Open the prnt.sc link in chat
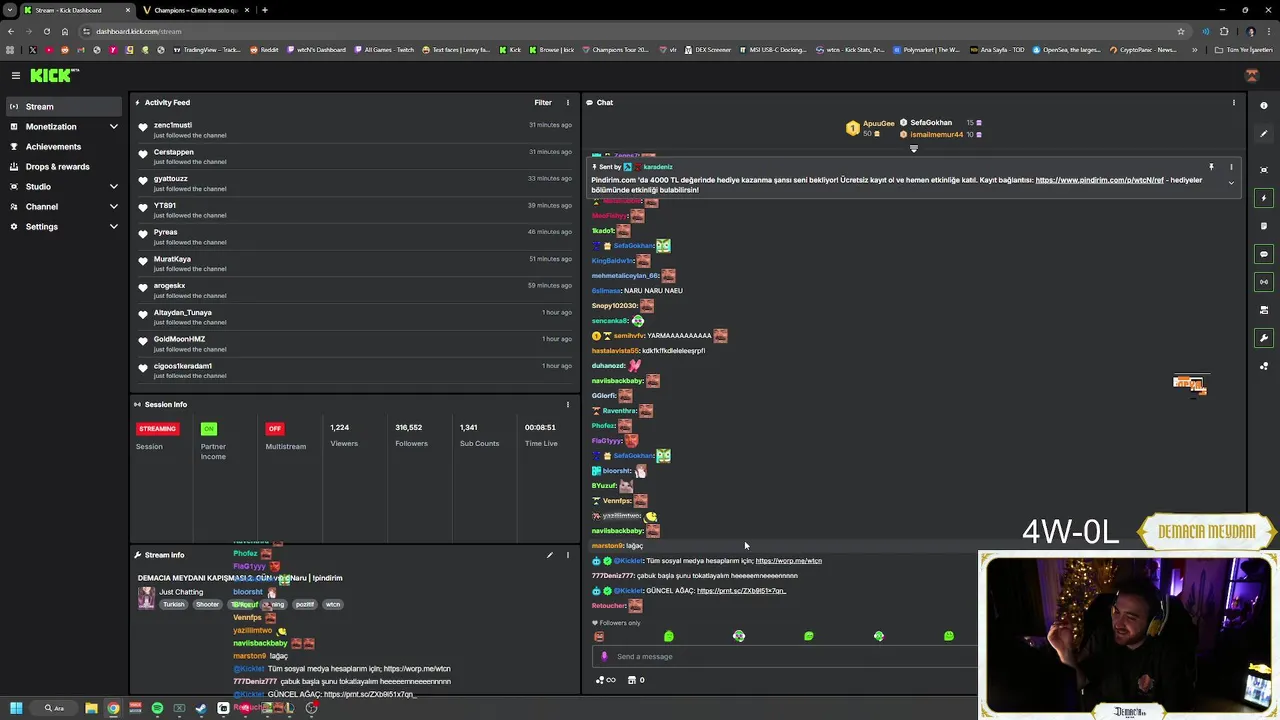Screen dimensions: 1280x720 tap(741, 591)
